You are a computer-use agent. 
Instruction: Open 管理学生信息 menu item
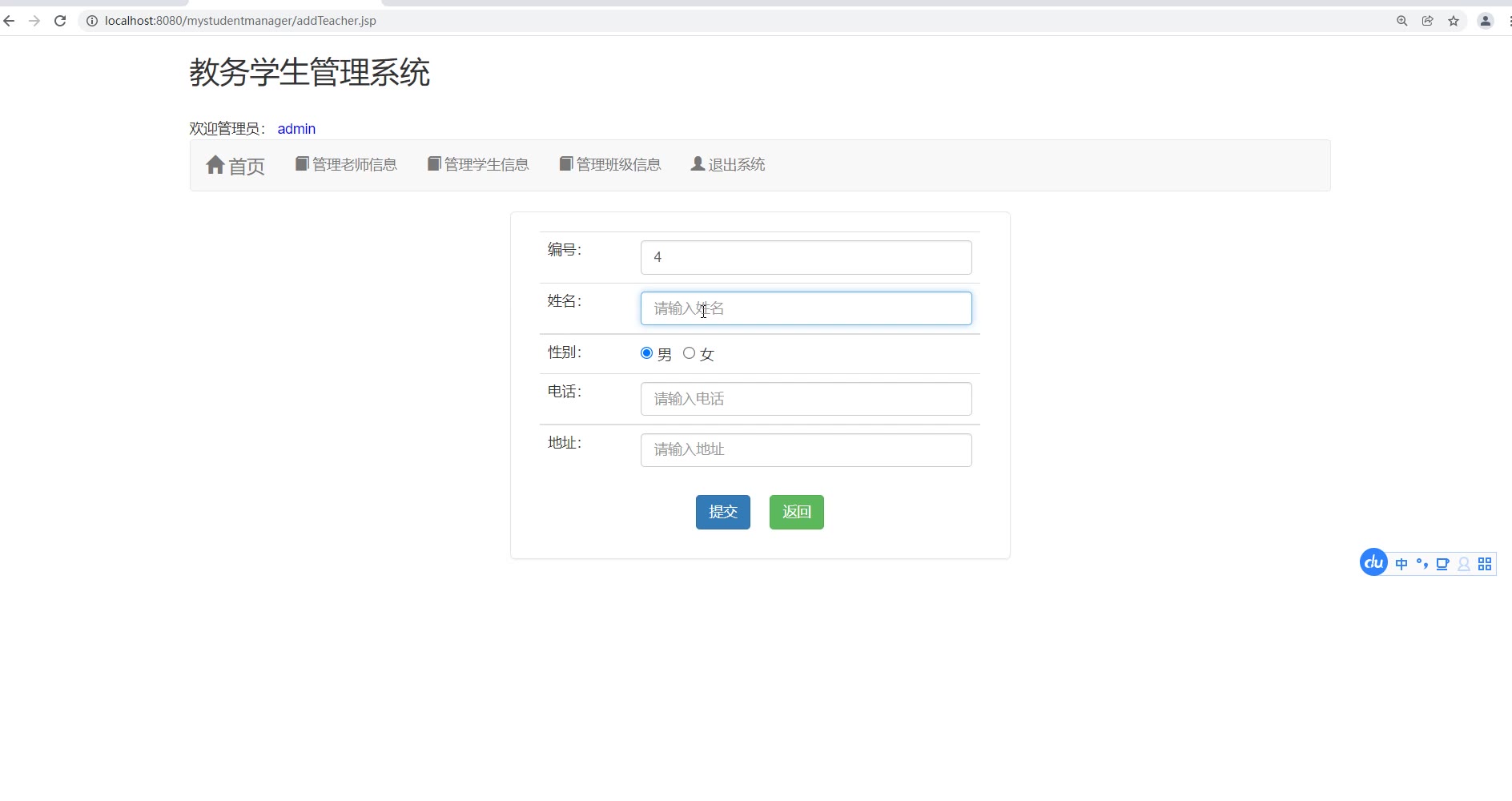[x=478, y=164]
